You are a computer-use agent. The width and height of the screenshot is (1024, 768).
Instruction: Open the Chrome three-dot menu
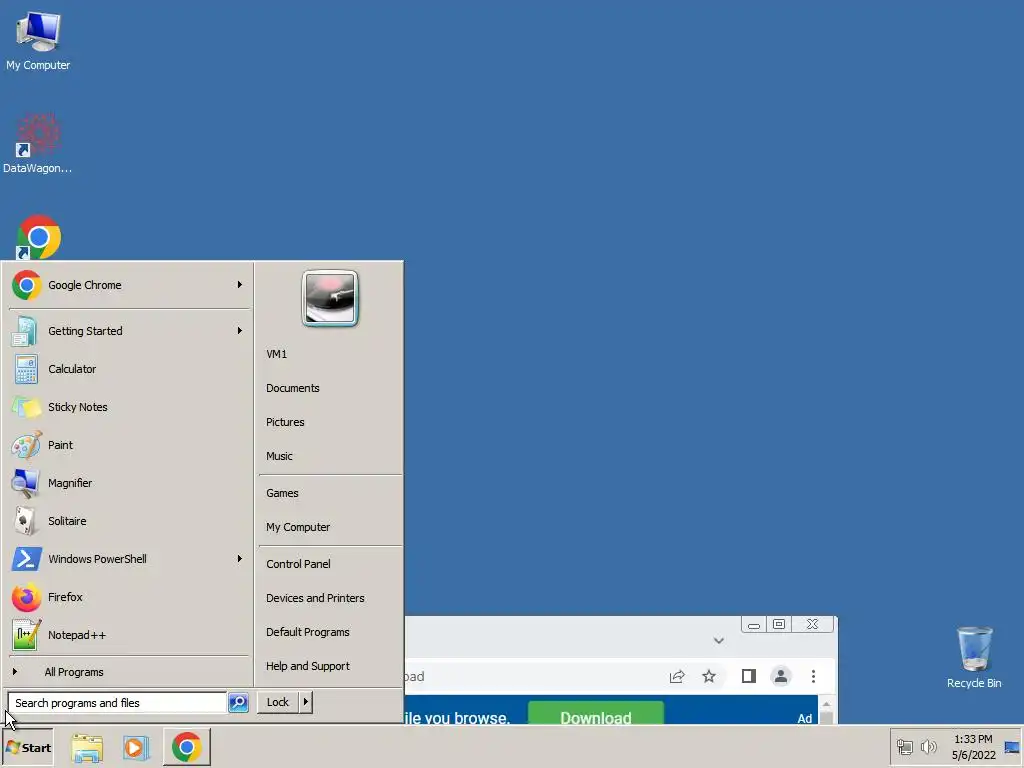(813, 677)
